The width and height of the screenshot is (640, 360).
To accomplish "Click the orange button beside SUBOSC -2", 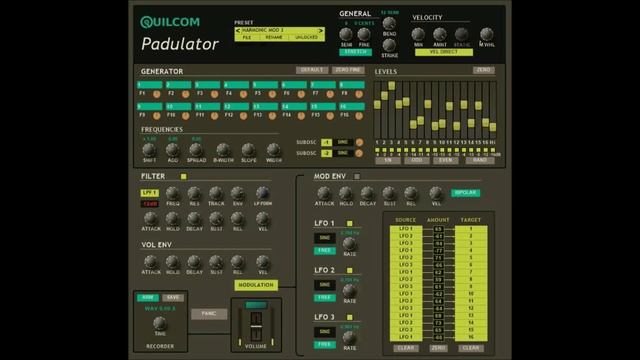I will tap(359, 153).
